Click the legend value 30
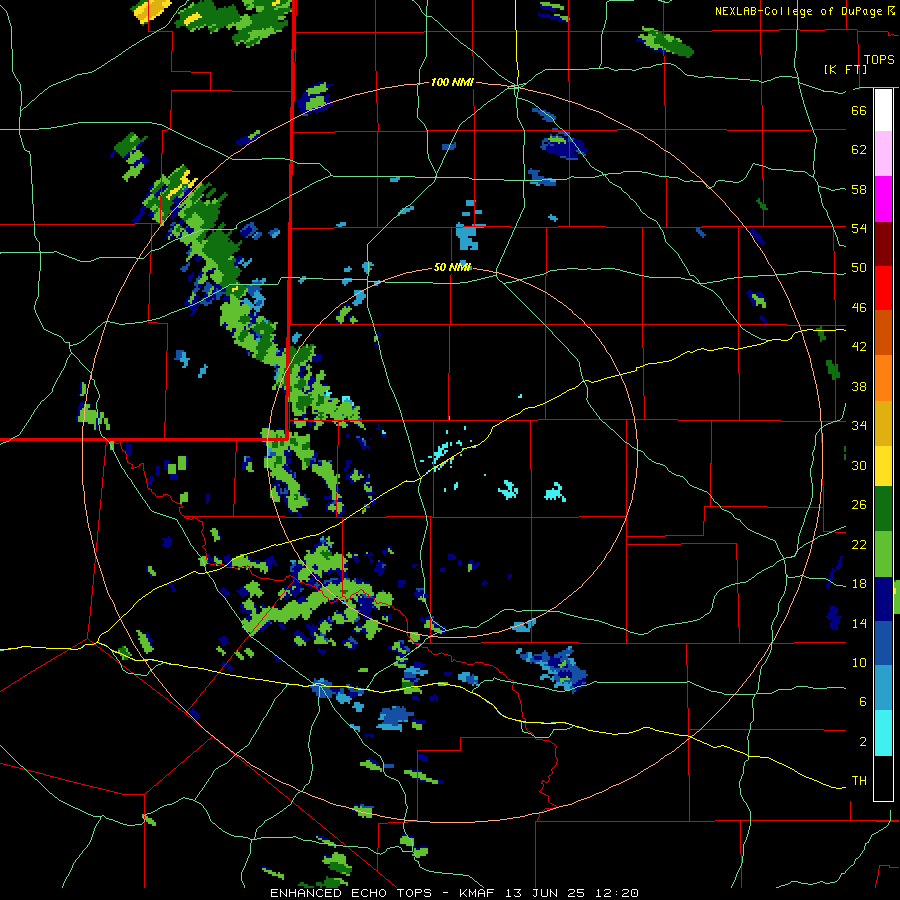Screen dimensions: 900x900 (859, 465)
